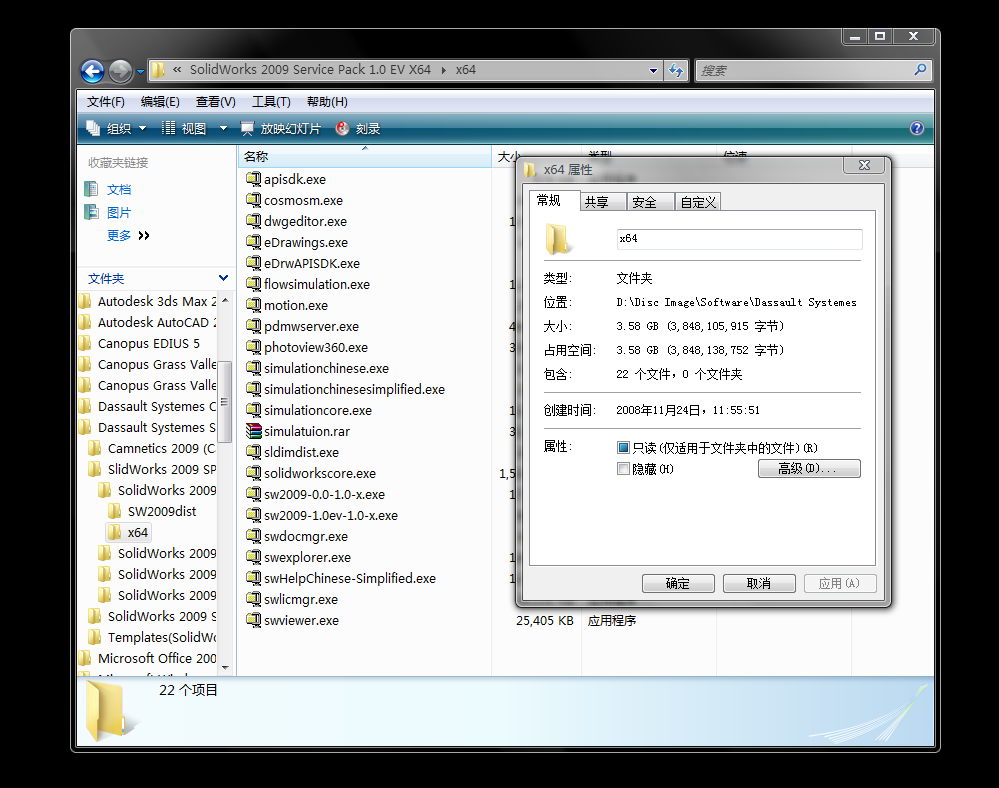Toggle the 只读 read-only checkbox
Viewport: 999px width, 788px height.
tap(623, 448)
